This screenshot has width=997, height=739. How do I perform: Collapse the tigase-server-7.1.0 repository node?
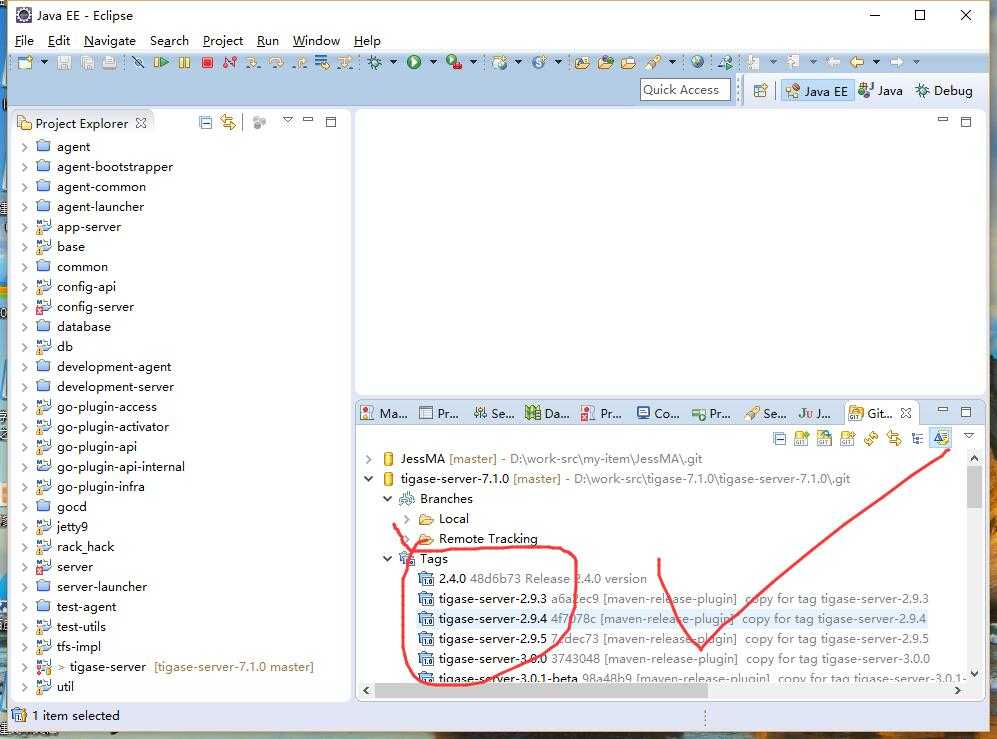368,479
